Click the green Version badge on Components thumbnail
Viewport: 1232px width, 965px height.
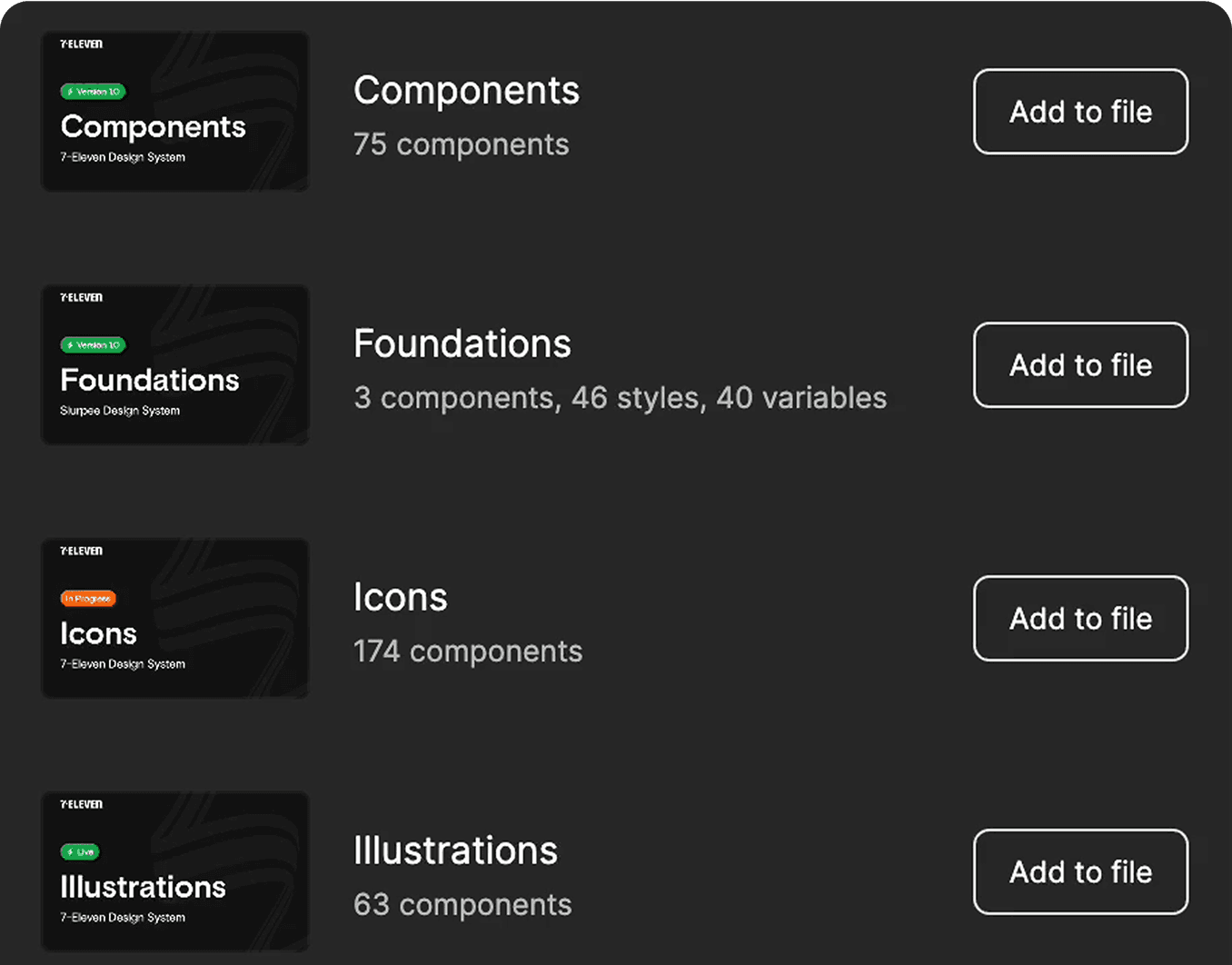tap(94, 92)
